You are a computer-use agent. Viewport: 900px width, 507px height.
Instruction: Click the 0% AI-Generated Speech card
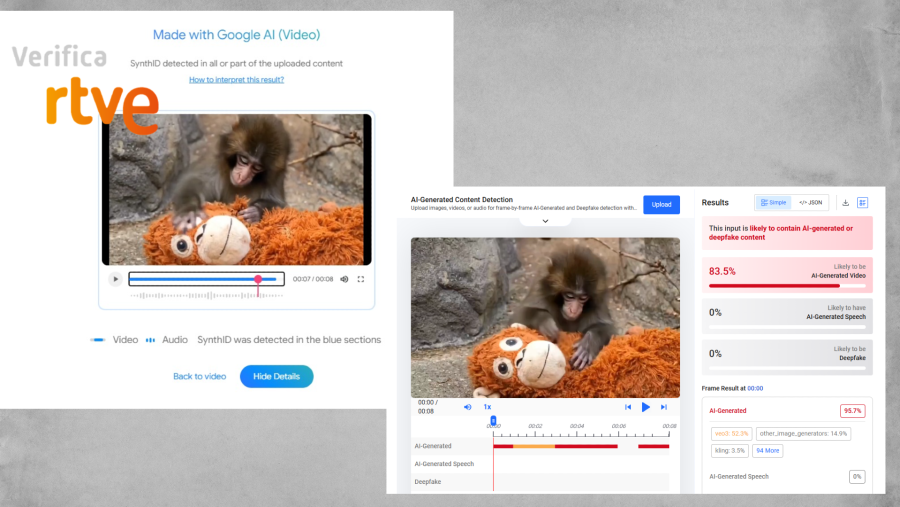tap(787, 316)
